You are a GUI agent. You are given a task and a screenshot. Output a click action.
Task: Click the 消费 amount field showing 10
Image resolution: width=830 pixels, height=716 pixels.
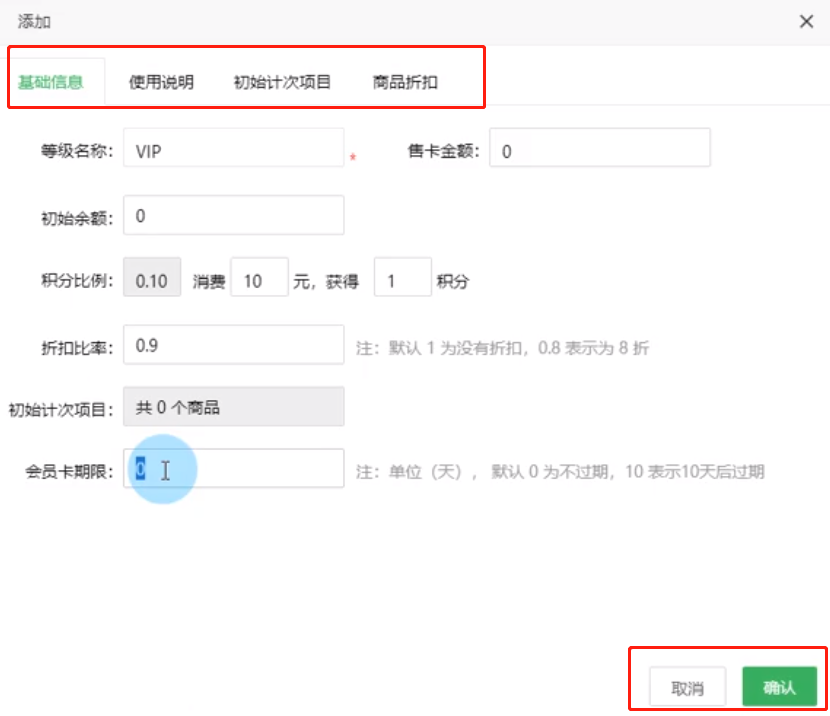coord(259,277)
